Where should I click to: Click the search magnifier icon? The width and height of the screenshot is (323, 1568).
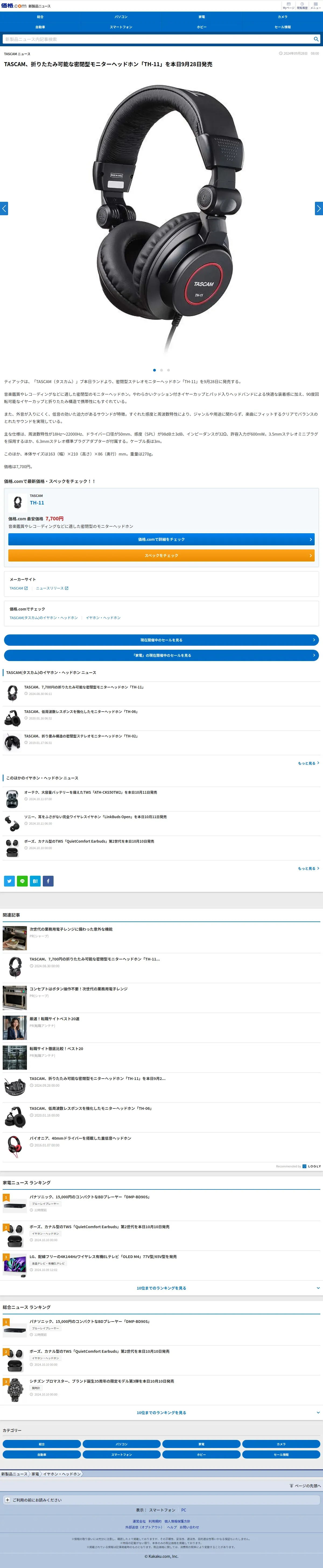(x=316, y=39)
